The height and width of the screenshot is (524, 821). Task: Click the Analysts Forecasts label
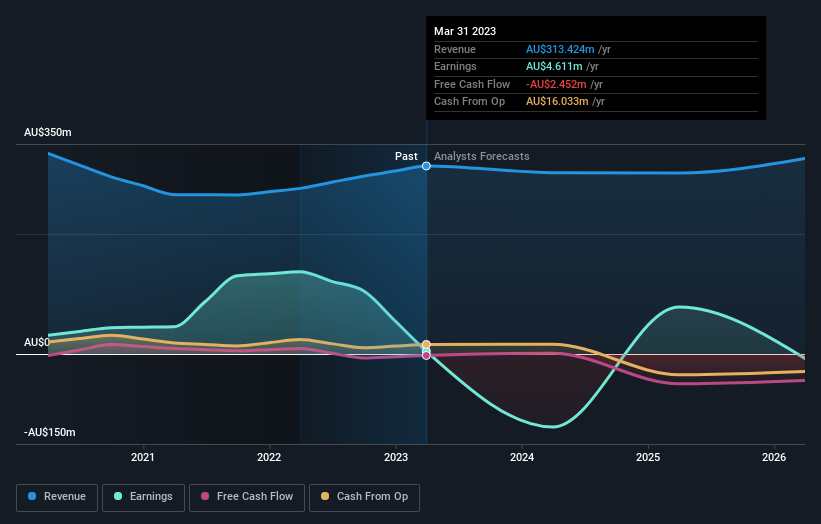coord(482,156)
